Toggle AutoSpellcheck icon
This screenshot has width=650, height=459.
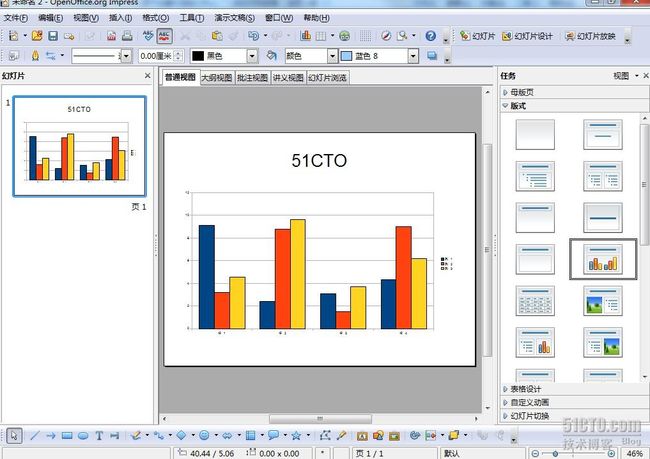165,36
